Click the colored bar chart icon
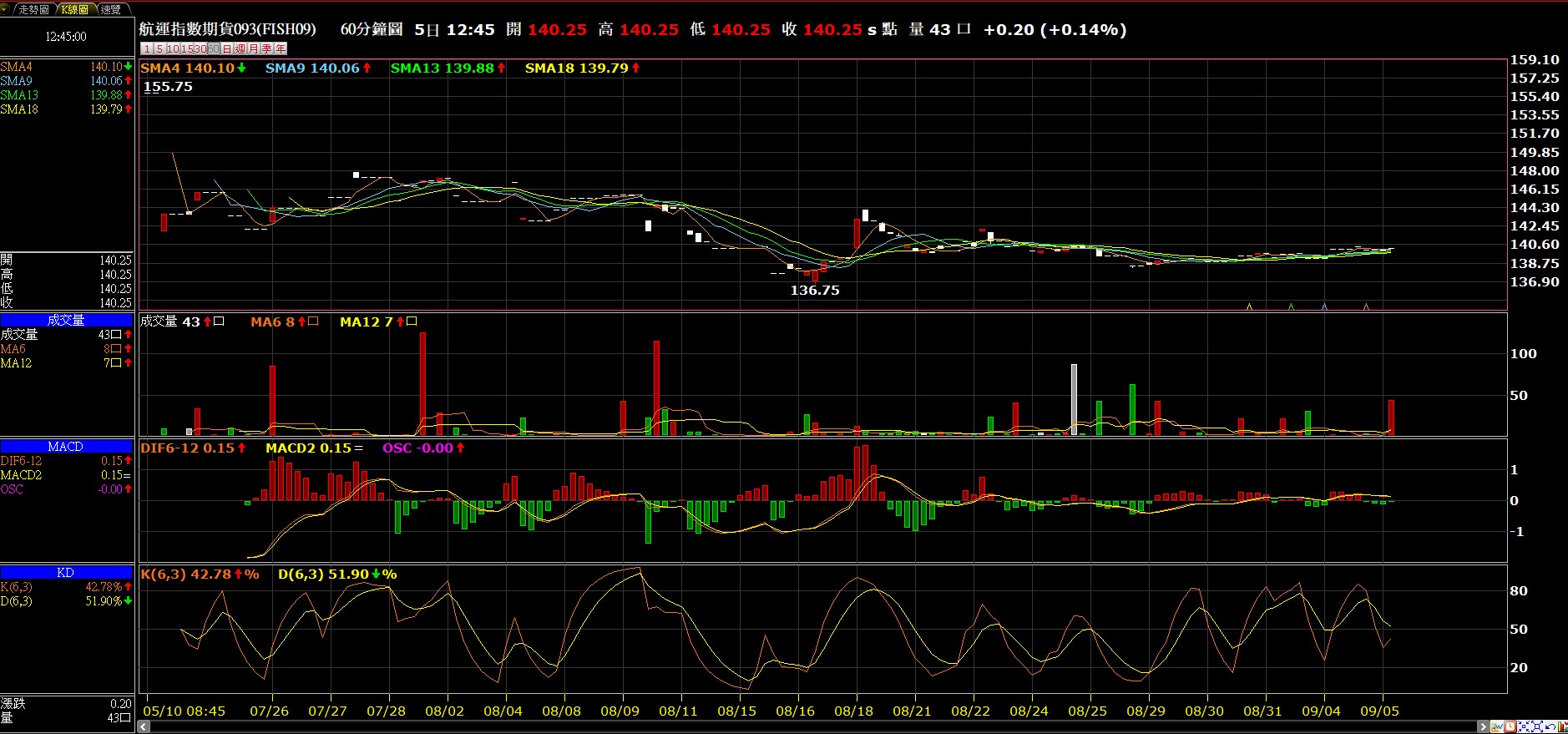1568x734 pixels. point(1562,726)
